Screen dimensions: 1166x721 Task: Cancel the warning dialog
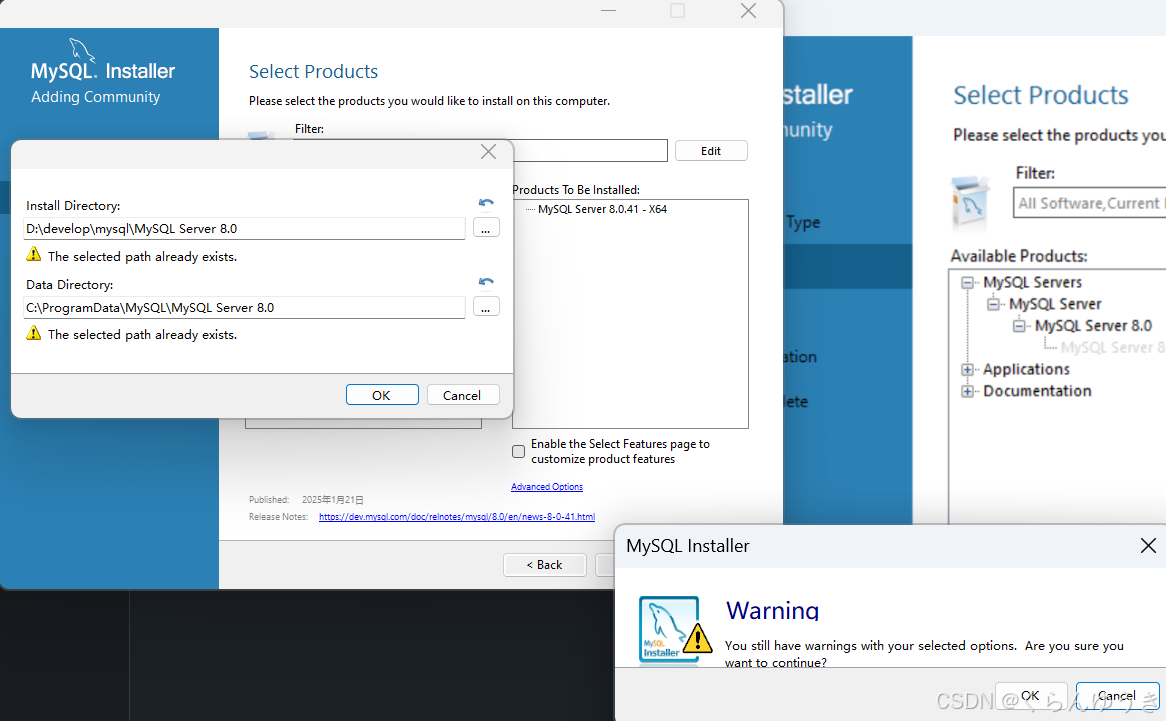click(x=1117, y=696)
